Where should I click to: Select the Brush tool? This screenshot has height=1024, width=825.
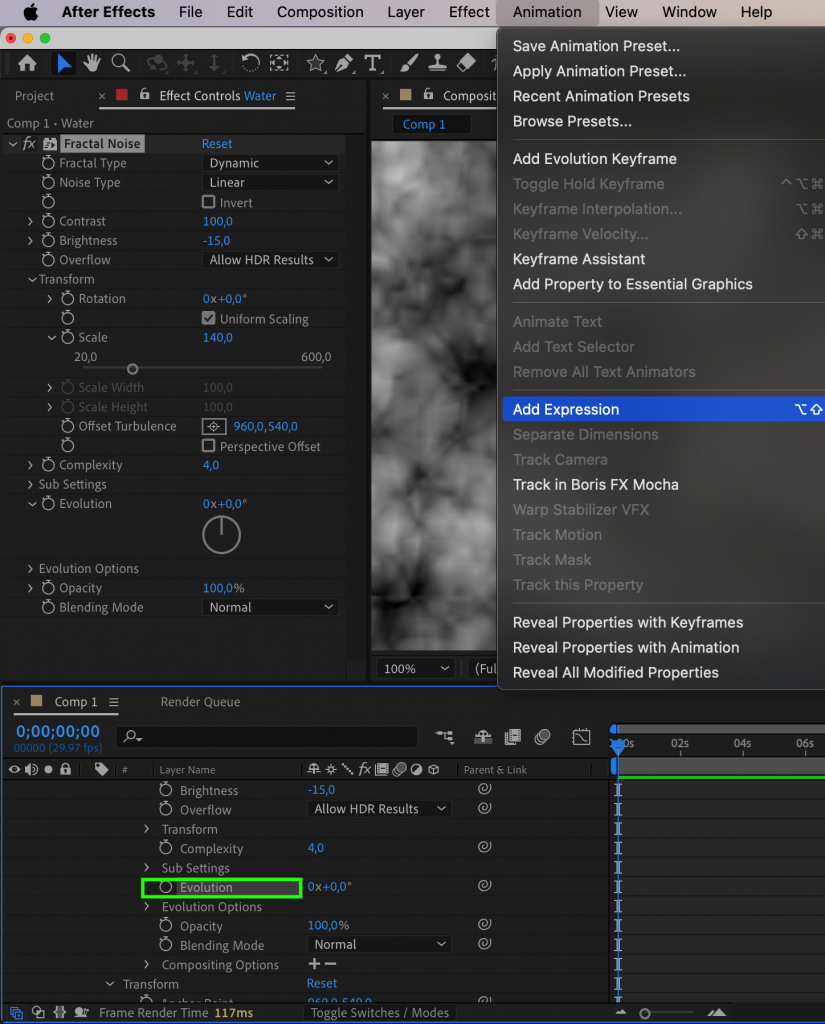click(x=408, y=62)
